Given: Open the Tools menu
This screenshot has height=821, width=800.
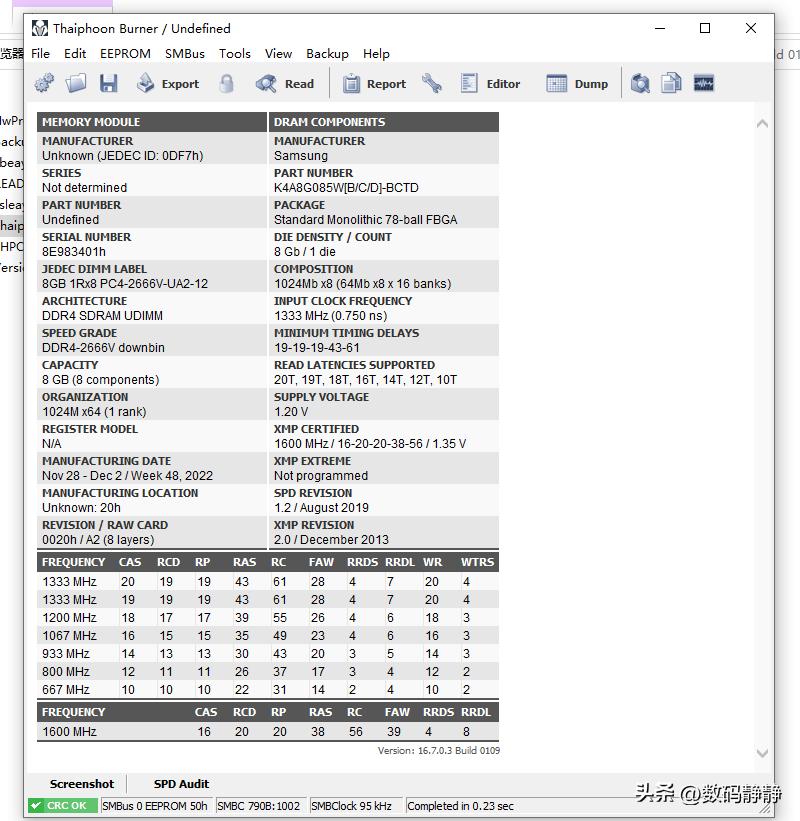Looking at the screenshot, I should tap(235, 54).
